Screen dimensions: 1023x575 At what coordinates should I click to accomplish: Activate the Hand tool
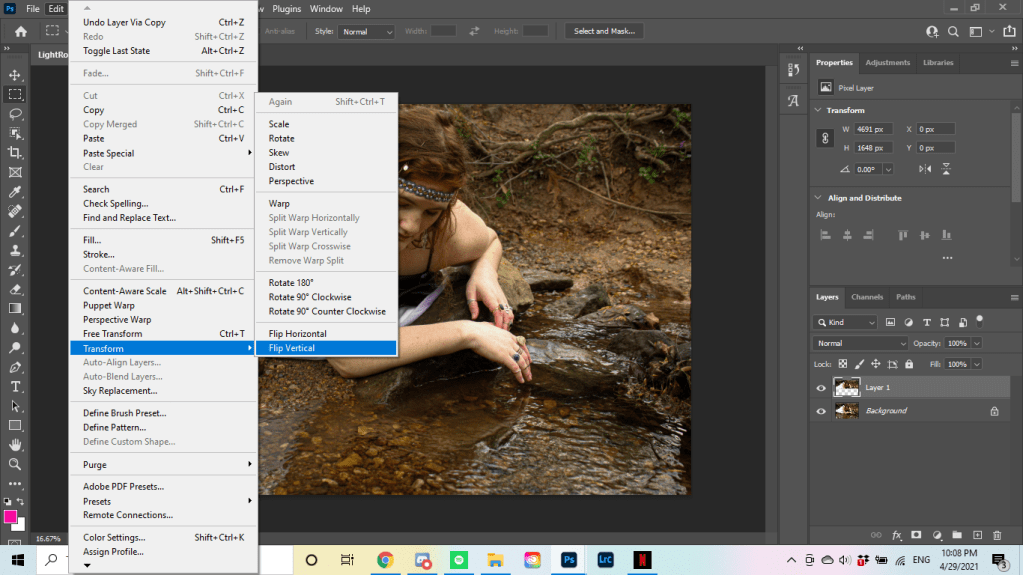point(15,445)
